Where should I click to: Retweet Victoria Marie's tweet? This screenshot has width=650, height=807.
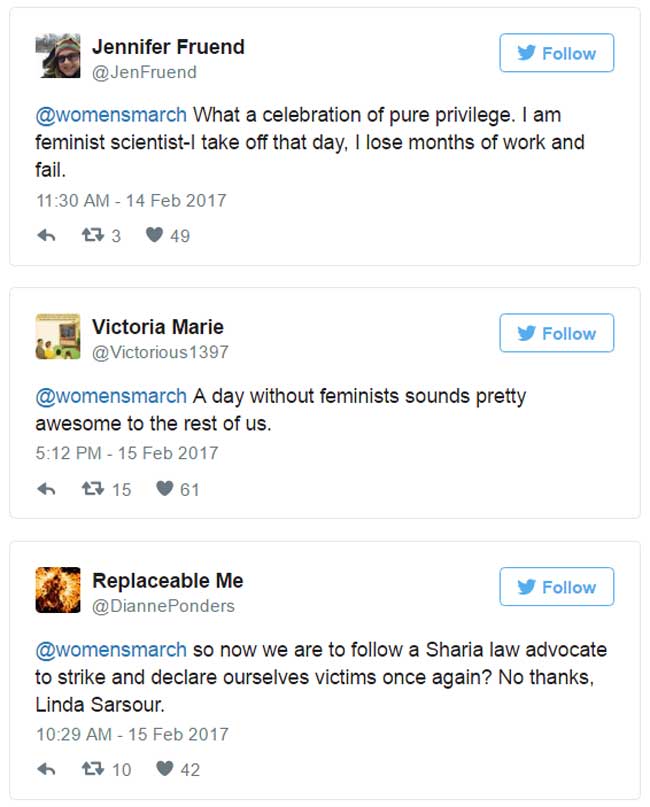click(93, 488)
